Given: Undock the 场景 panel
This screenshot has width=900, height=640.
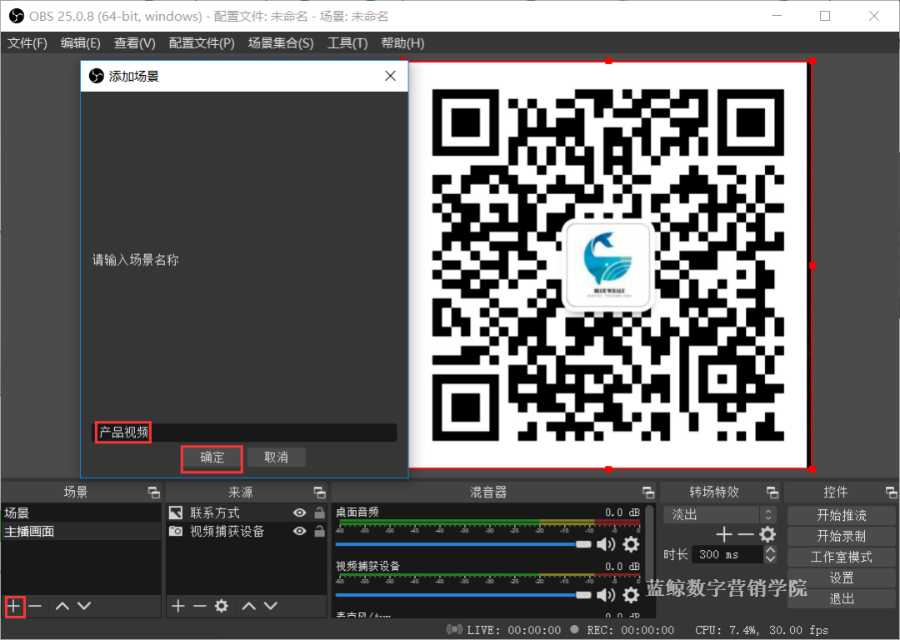Looking at the screenshot, I should (154, 492).
